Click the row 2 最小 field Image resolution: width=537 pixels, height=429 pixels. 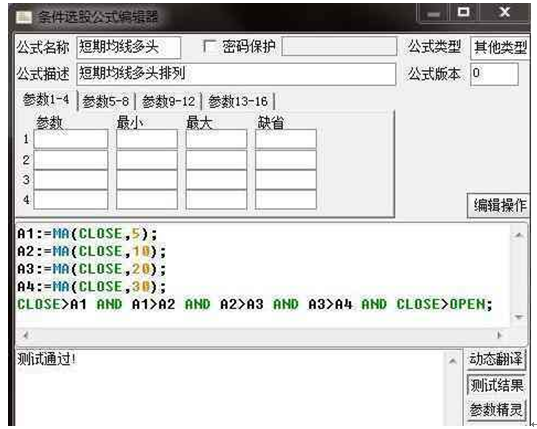tap(147, 160)
